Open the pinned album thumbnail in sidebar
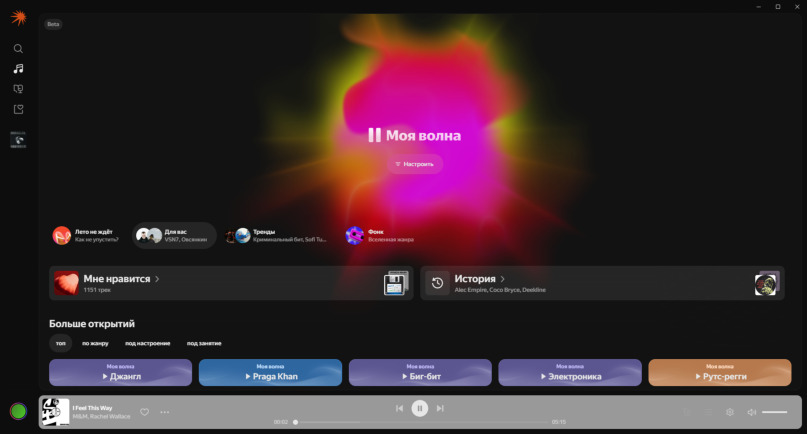Image resolution: width=807 pixels, height=434 pixels. pyautogui.click(x=18, y=140)
